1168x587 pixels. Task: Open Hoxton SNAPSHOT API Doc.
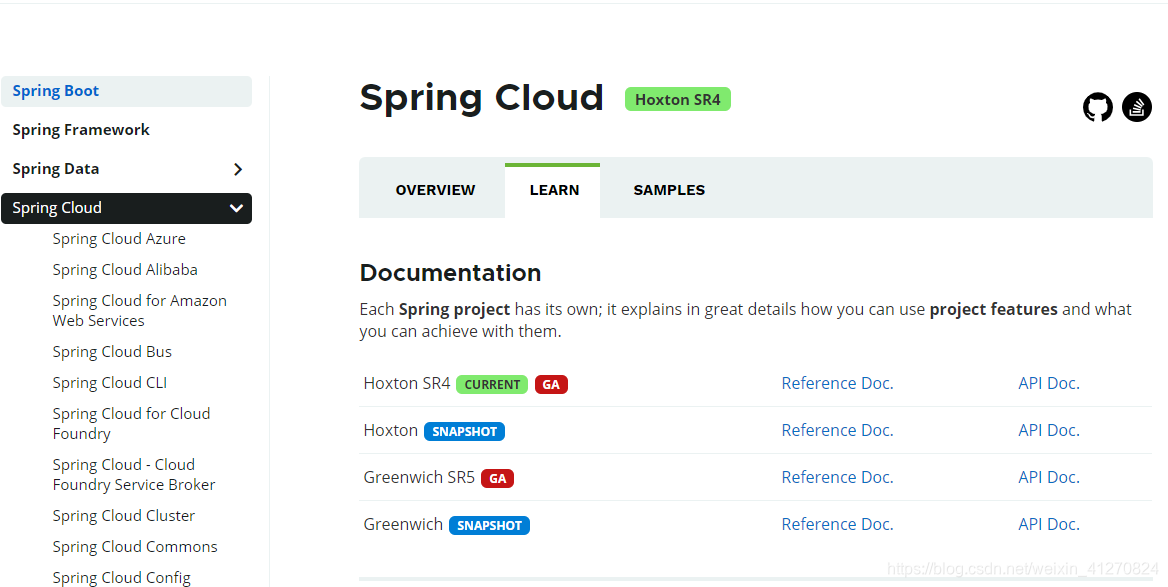click(x=1049, y=430)
